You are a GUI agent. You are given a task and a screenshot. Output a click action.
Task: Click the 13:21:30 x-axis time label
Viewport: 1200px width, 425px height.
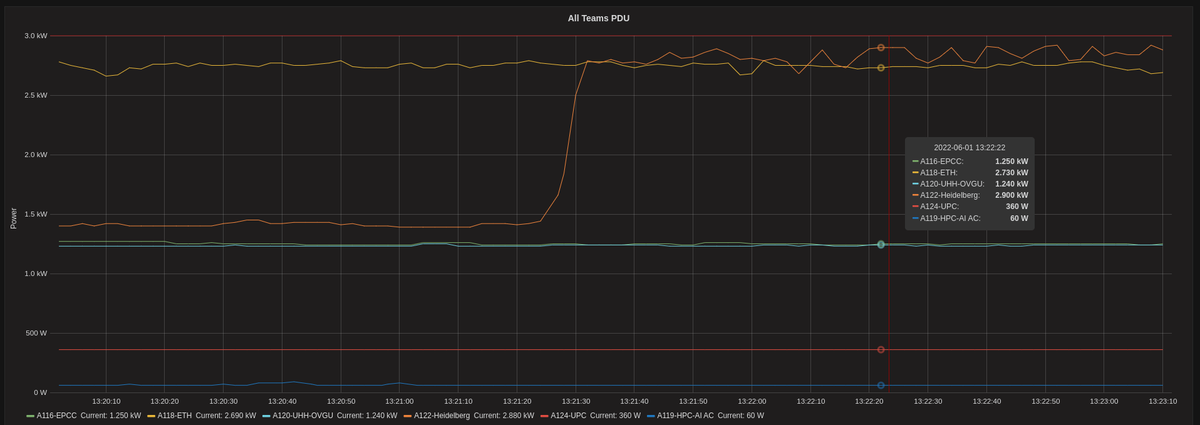[x=575, y=401]
